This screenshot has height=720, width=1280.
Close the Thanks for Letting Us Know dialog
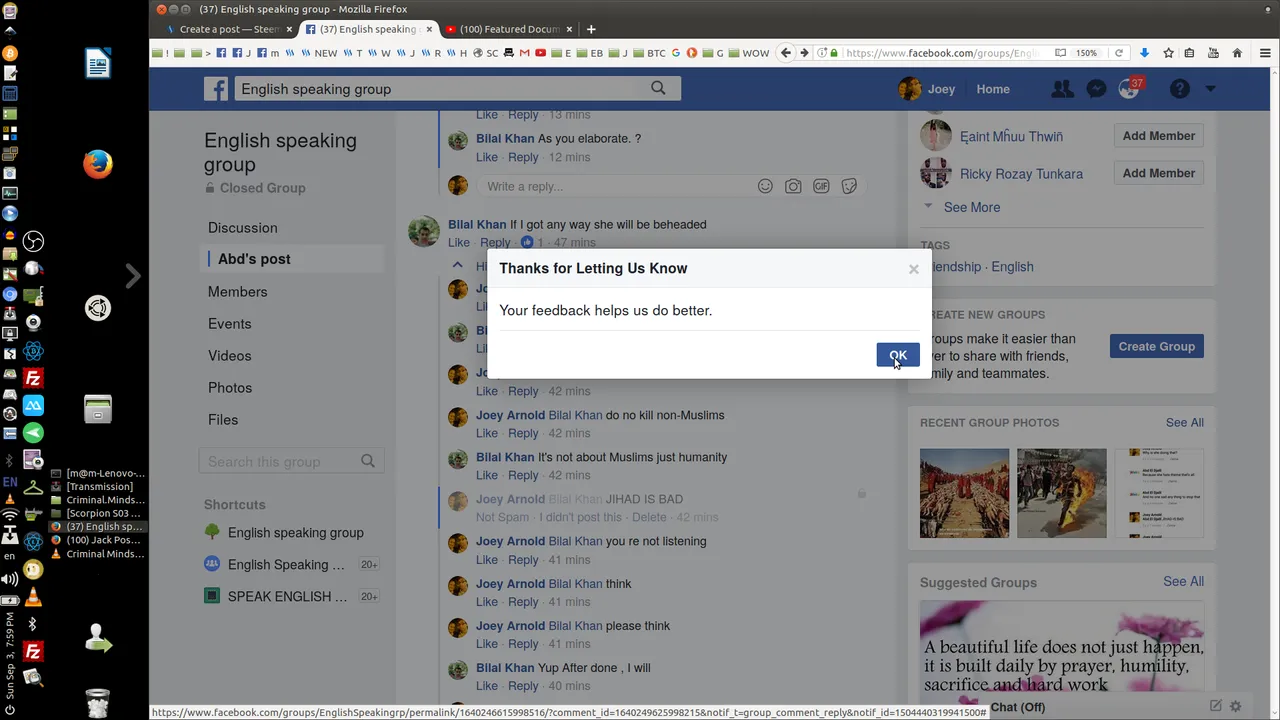point(913,269)
